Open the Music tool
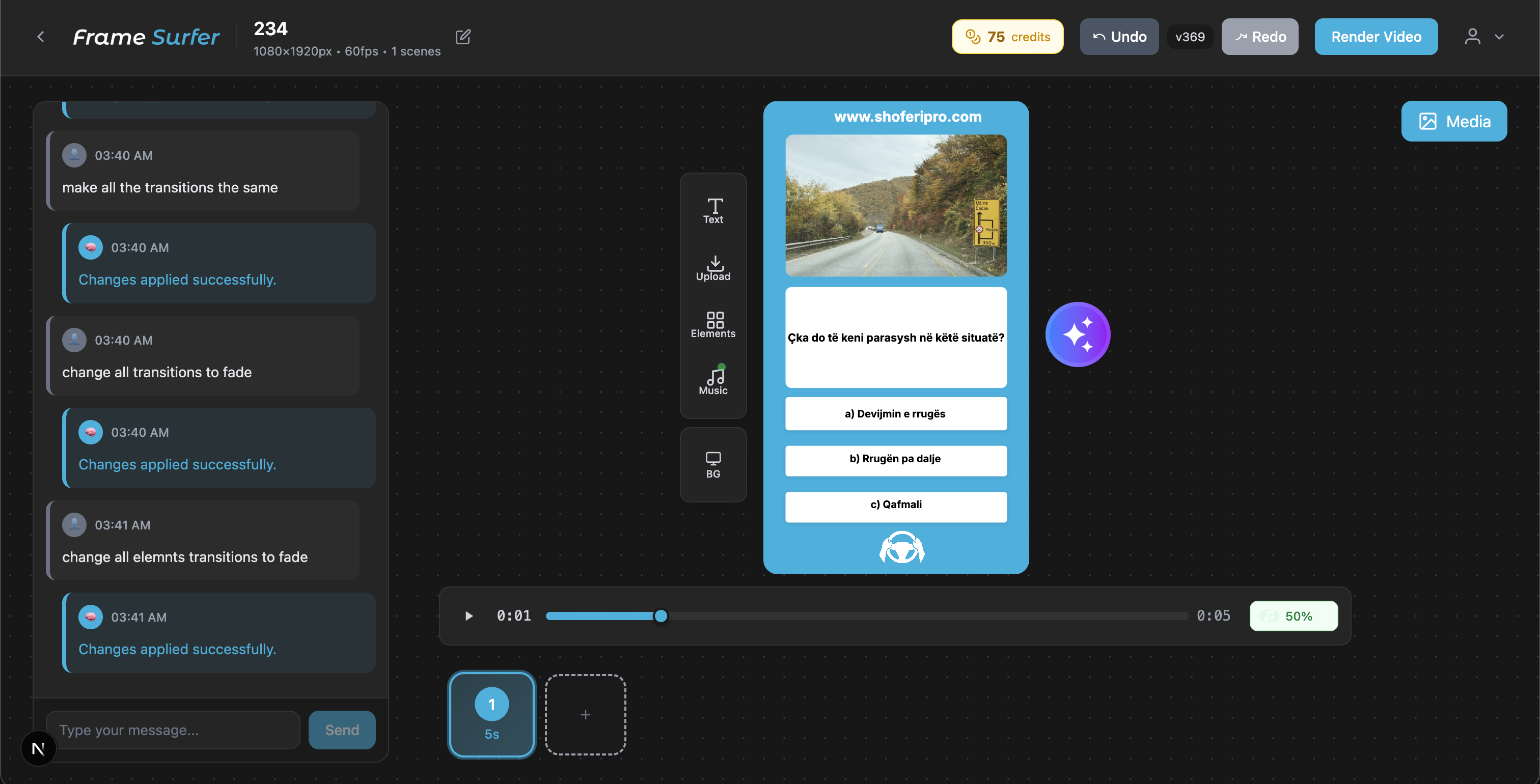Image resolution: width=1540 pixels, height=784 pixels. (713, 381)
